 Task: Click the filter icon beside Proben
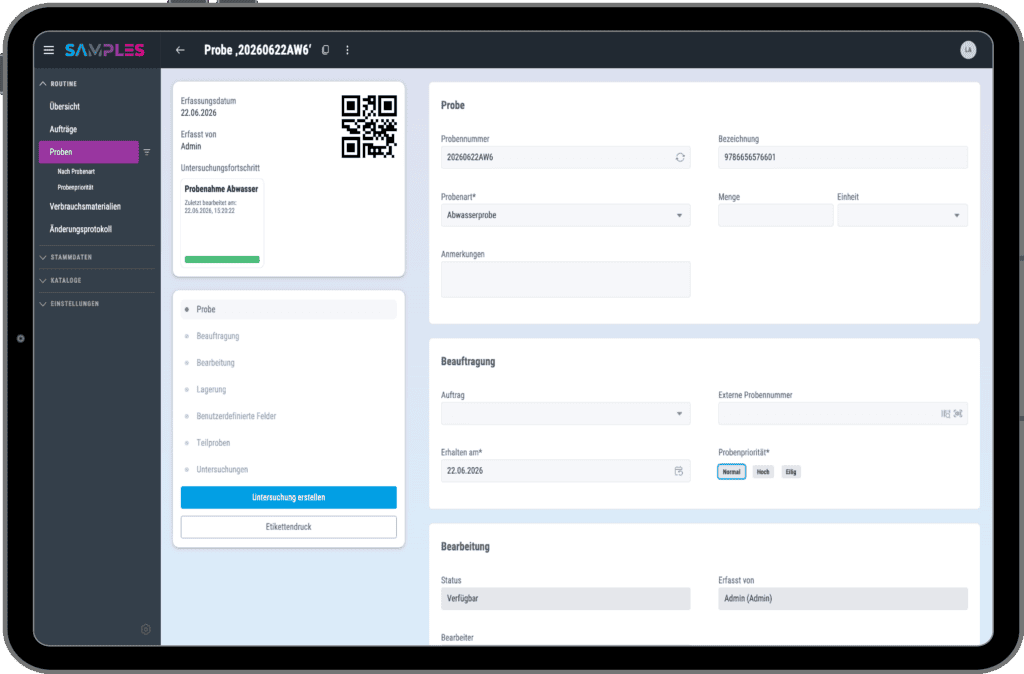pos(147,152)
